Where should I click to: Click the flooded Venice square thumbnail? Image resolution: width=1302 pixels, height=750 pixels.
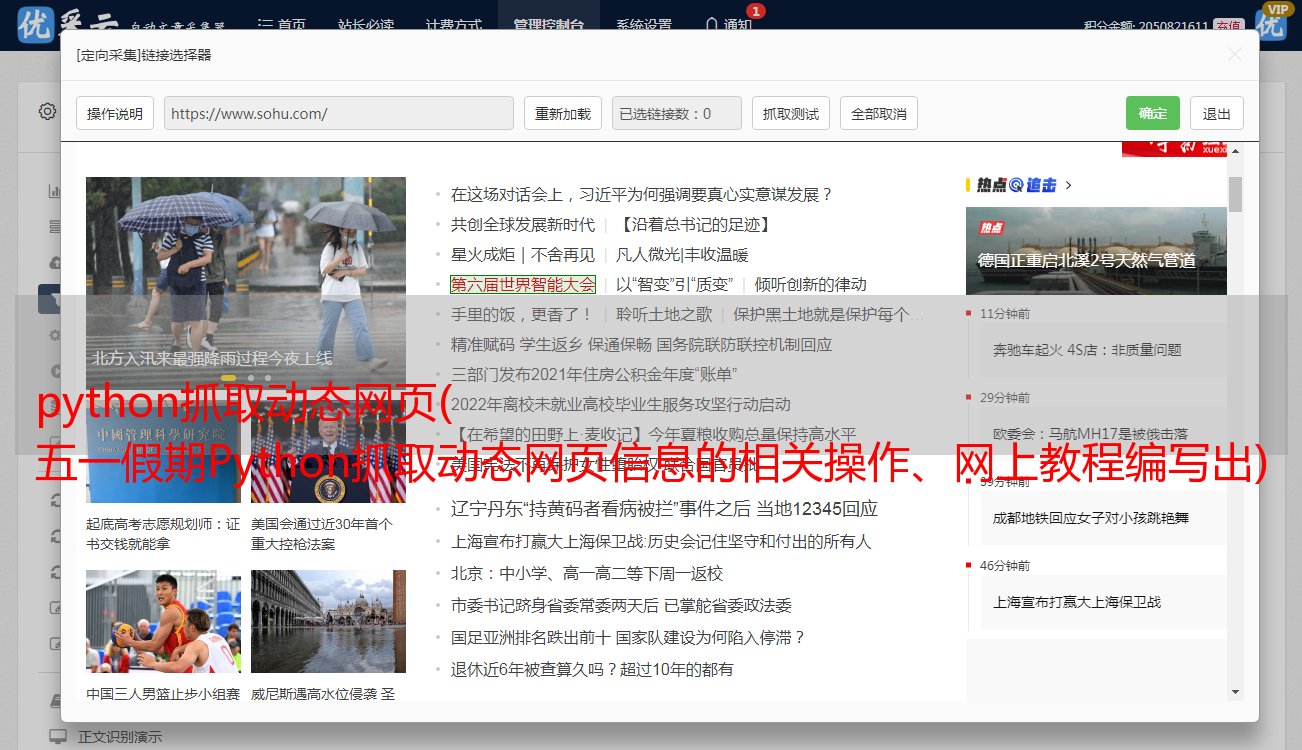point(328,621)
